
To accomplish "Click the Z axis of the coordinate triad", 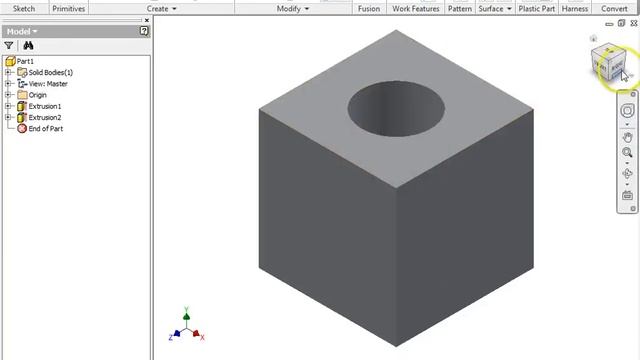I will tap(175, 334).
